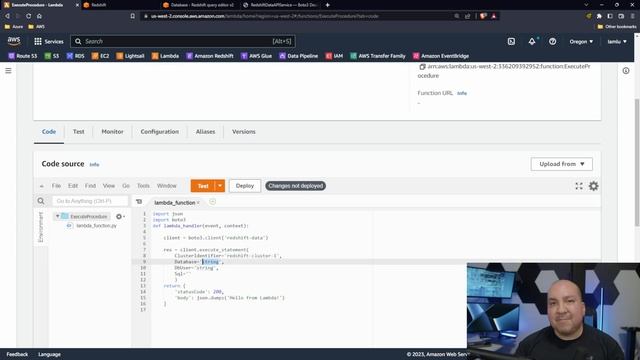
Task: Open the editor Window menu
Action: click(167, 186)
